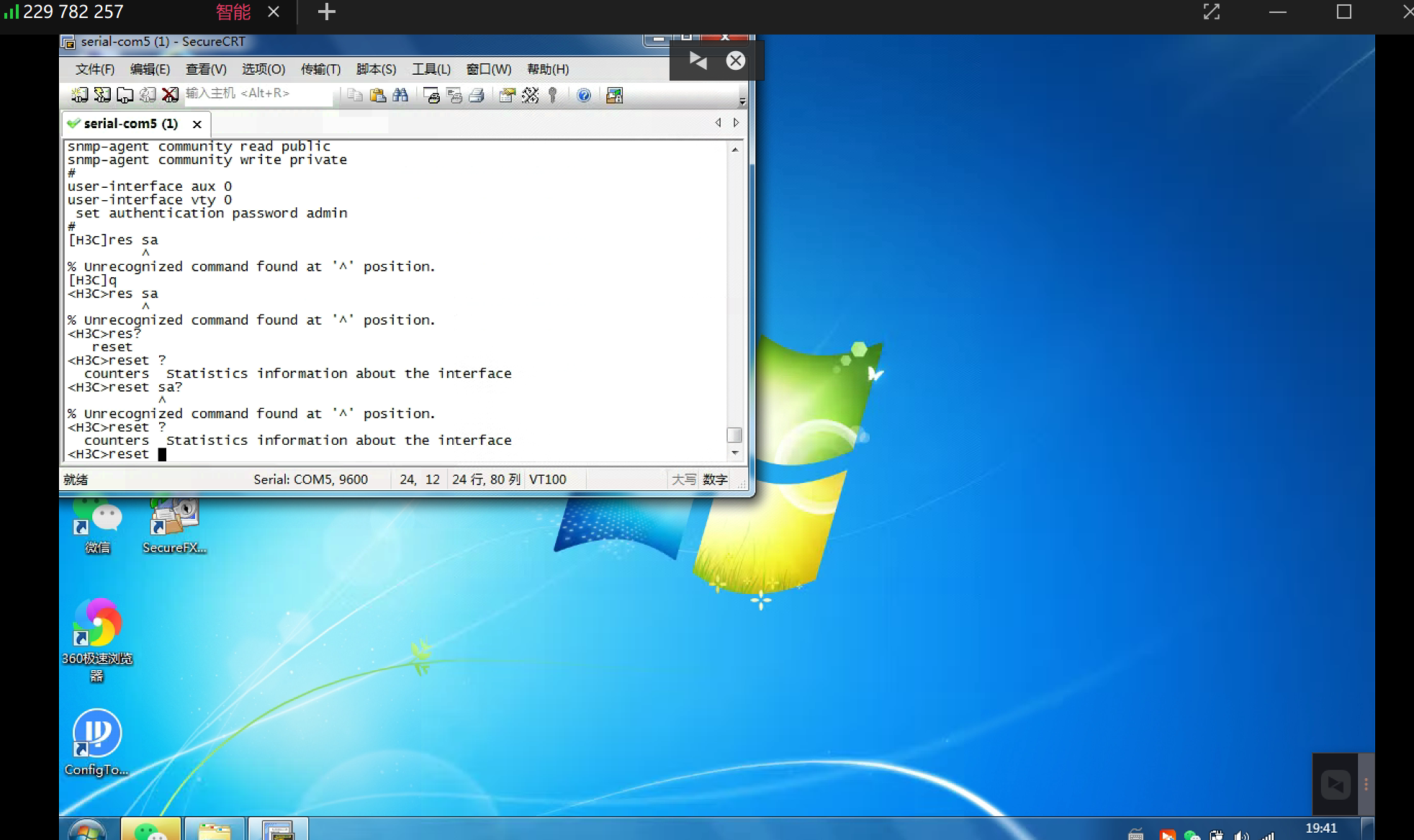Open the 文件(F) menu
The width and height of the screenshot is (1414, 840).
tap(94, 69)
